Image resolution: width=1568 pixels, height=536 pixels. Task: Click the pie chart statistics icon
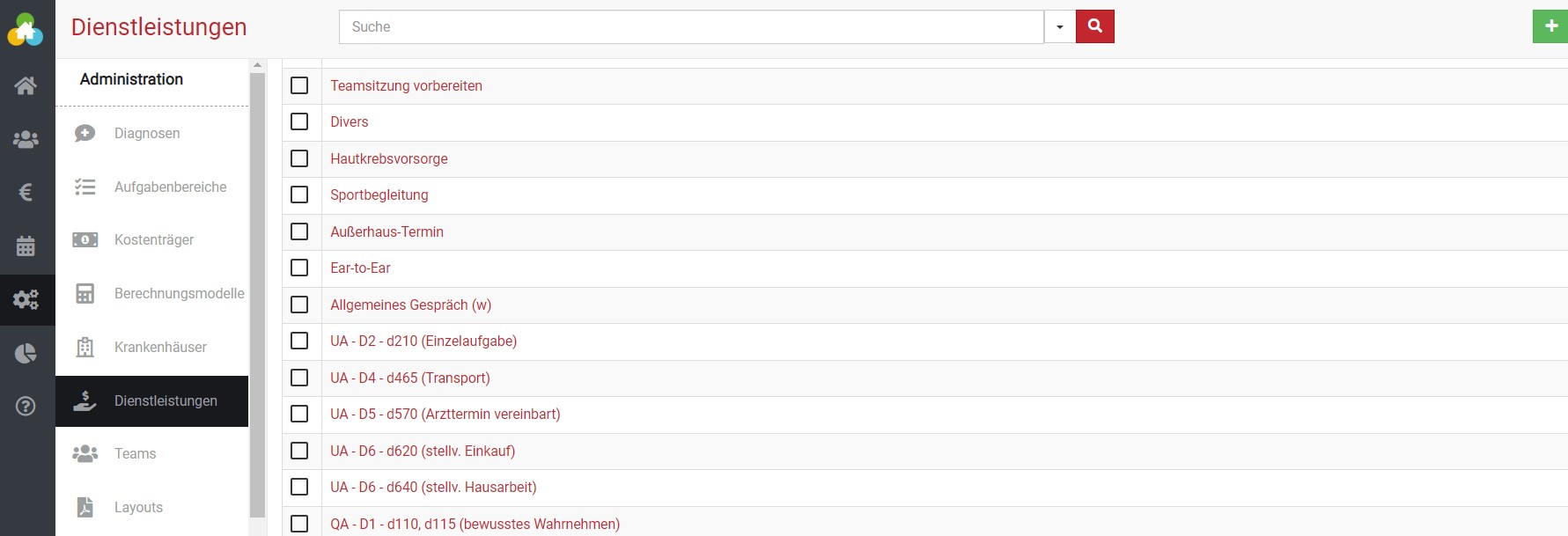tap(26, 353)
